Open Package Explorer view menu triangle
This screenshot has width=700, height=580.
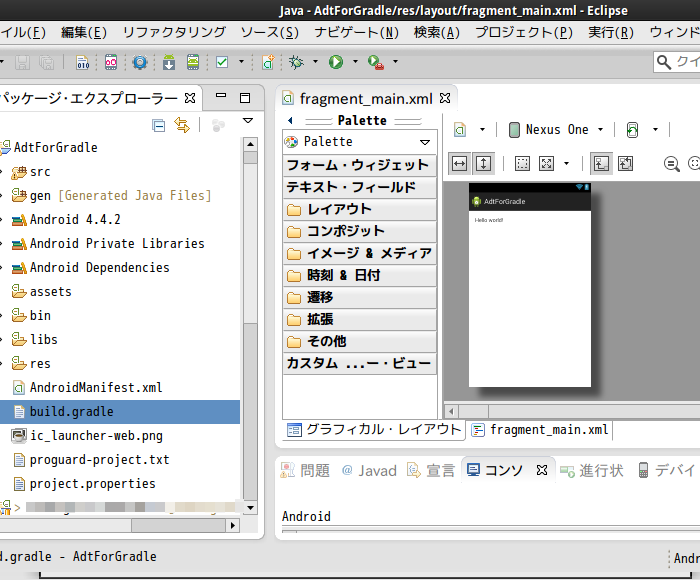[x=248, y=121]
